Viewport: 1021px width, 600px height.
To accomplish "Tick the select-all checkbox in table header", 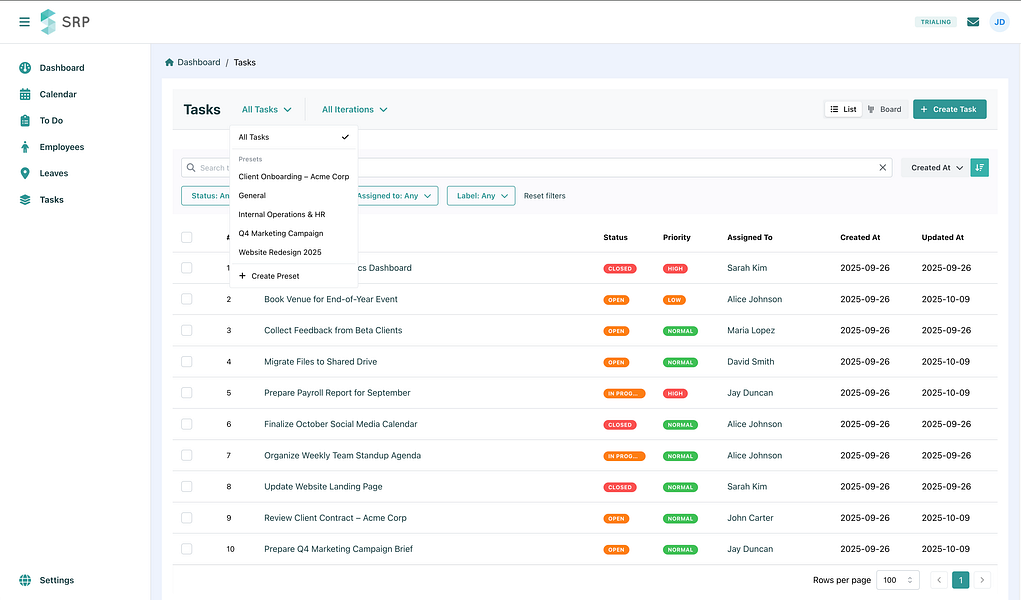I will 186,237.
